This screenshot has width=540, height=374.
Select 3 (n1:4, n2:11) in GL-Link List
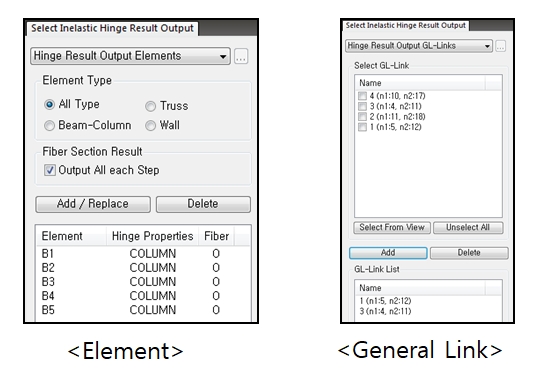(x=385, y=311)
